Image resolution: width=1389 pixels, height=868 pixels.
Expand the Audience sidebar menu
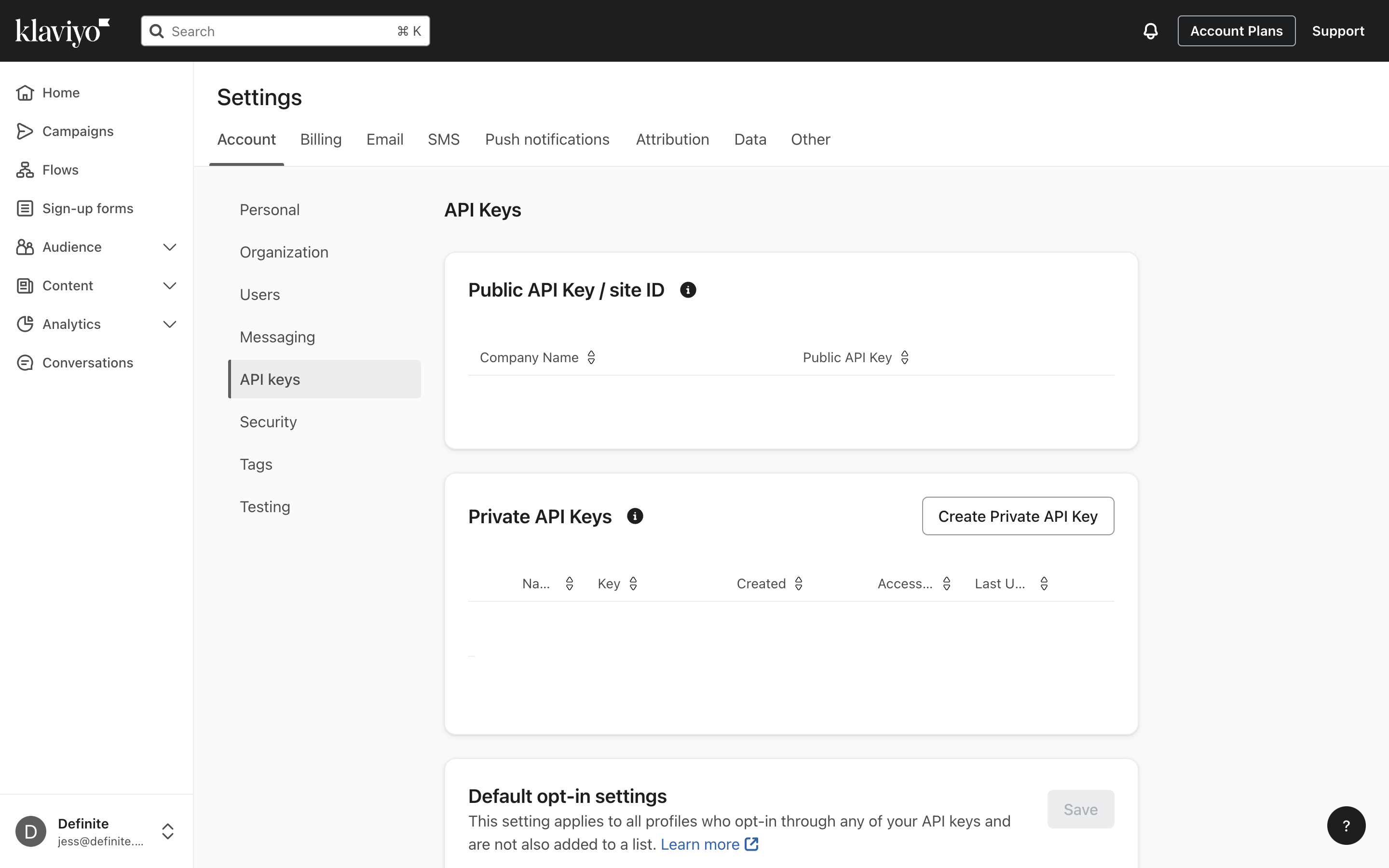(169, 247)
